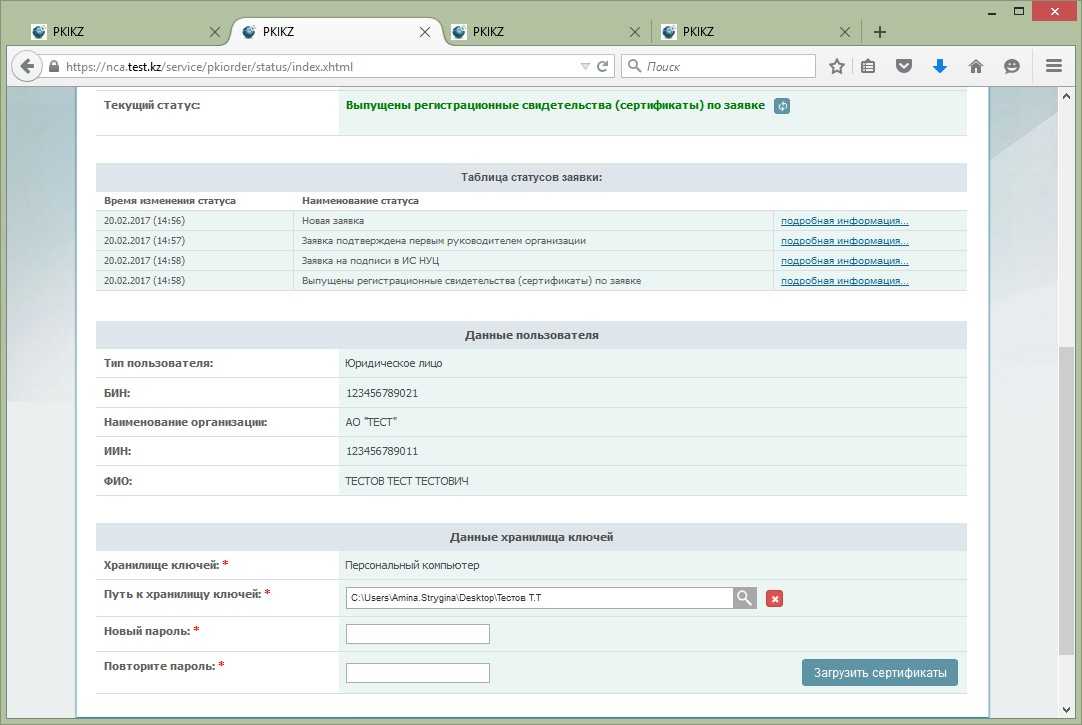Open the Pocket icon in browser toolbar
This screenshot has width=1082, height=725.
(x=904, y=67)
